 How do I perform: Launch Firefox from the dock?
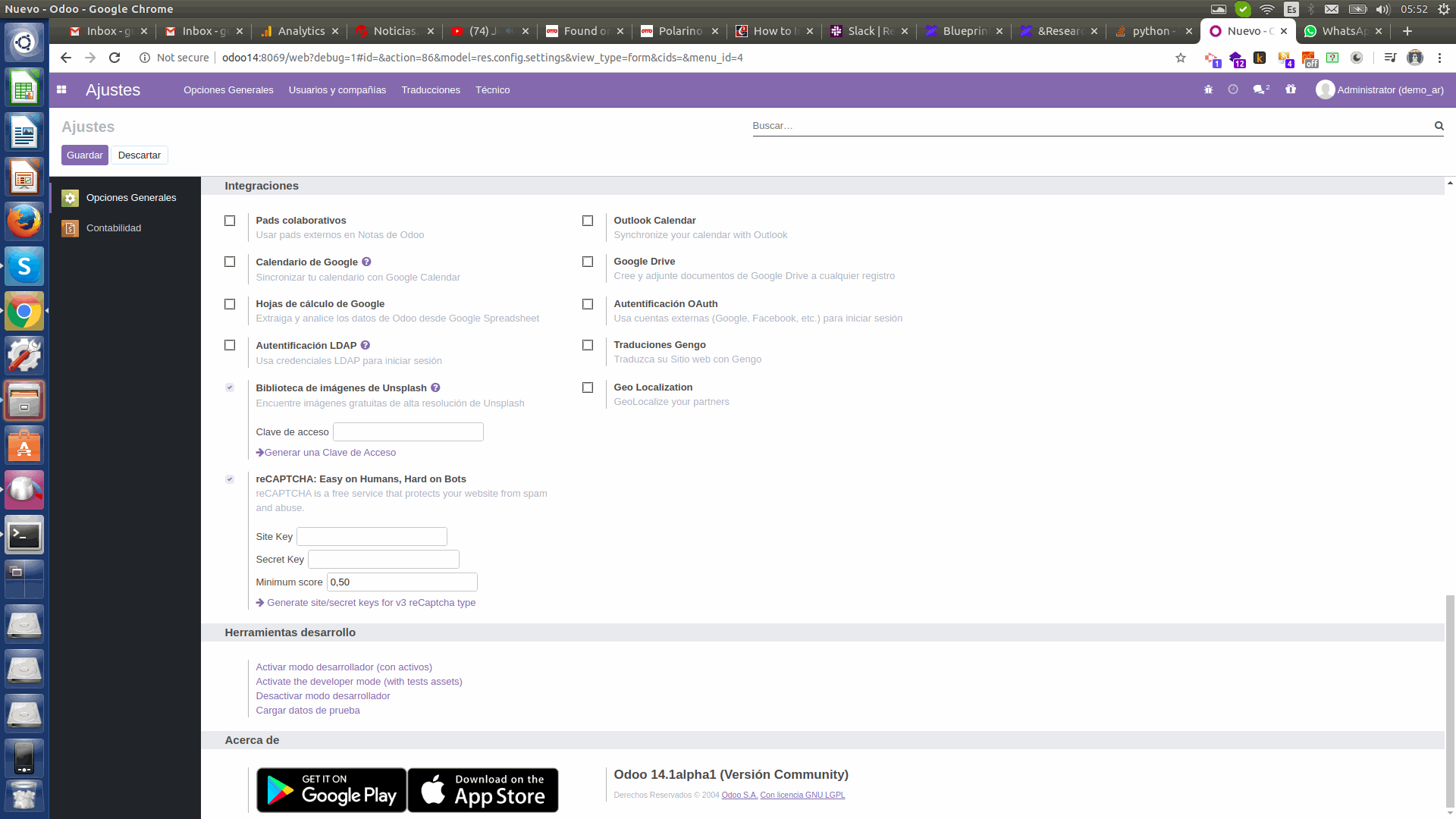(24, 221)
